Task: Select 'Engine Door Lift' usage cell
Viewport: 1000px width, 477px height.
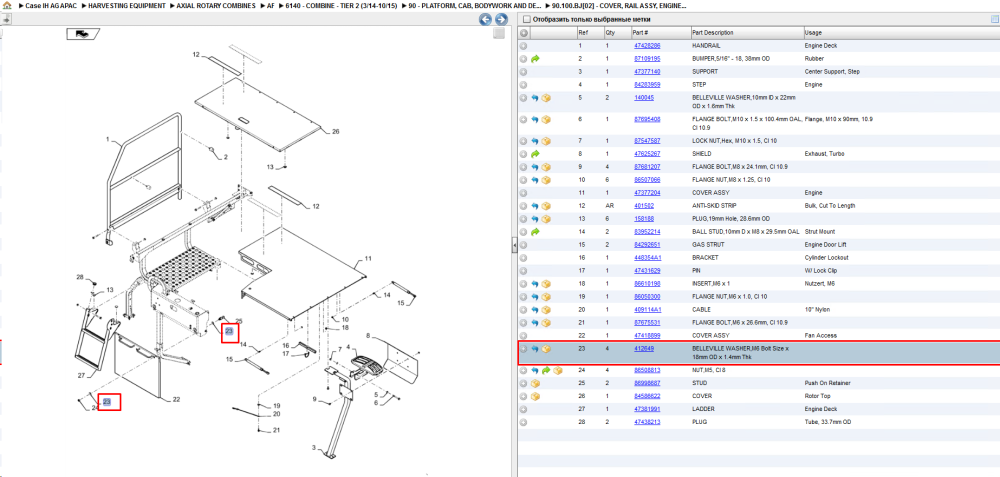Action: pos(825,245)
